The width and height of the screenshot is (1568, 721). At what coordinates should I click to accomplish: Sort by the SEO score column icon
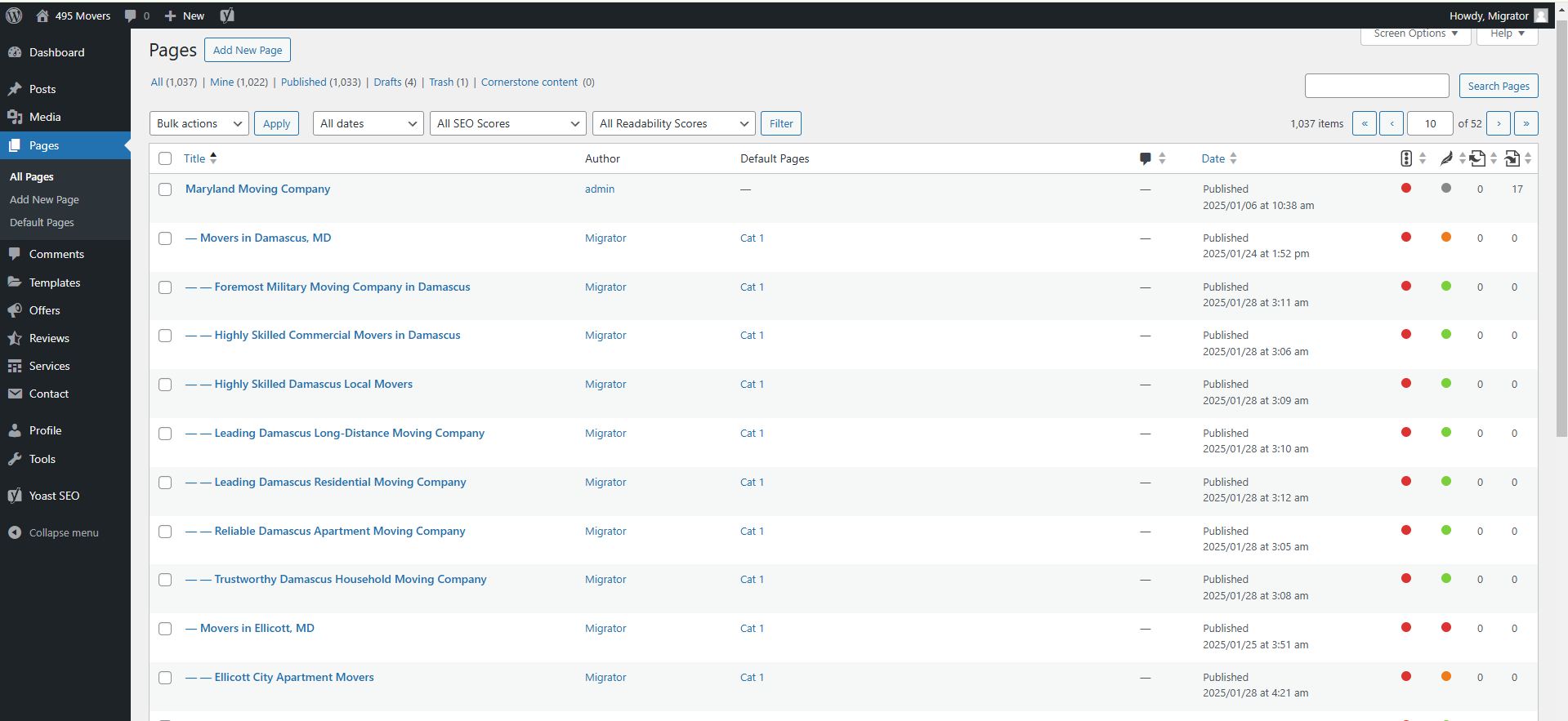1406,158
